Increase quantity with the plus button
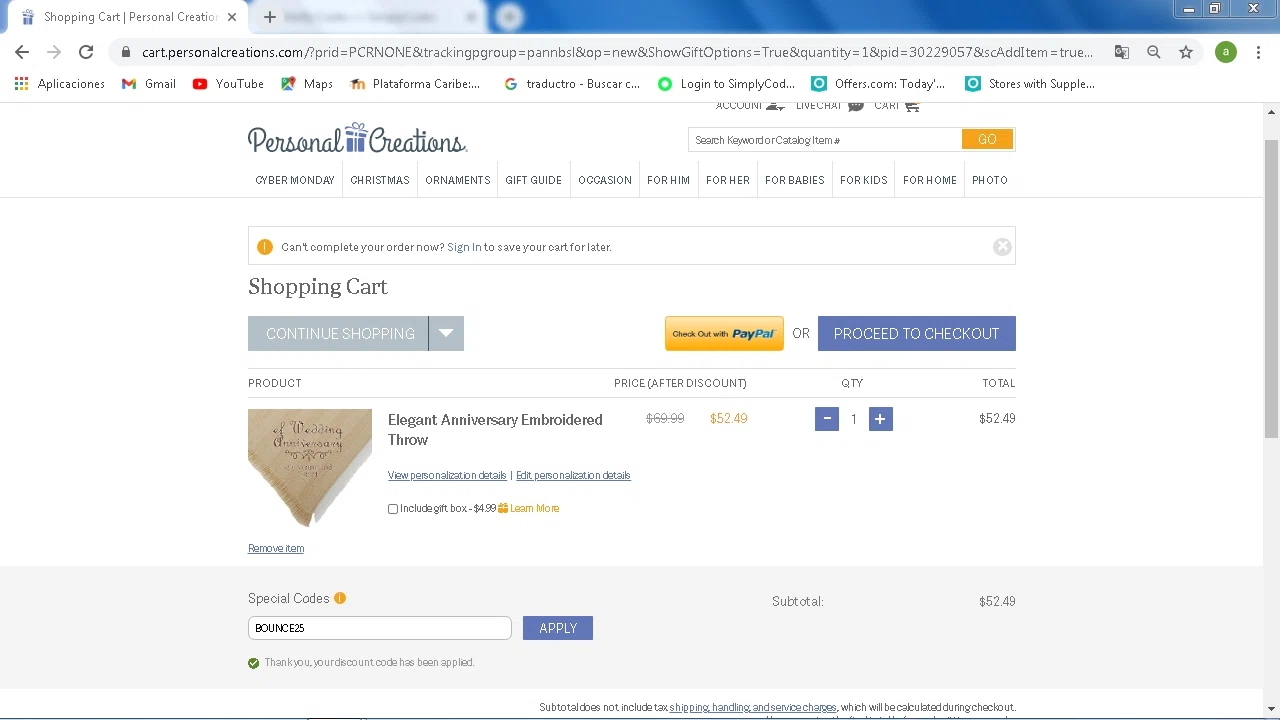 pyautogui.click(x=880, y=419)
